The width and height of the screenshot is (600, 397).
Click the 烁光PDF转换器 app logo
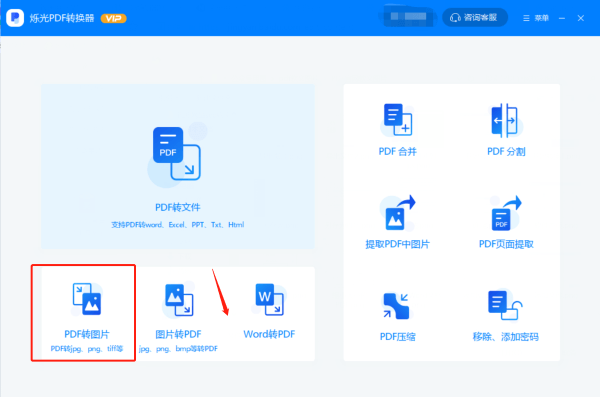(x=15, y=18)
